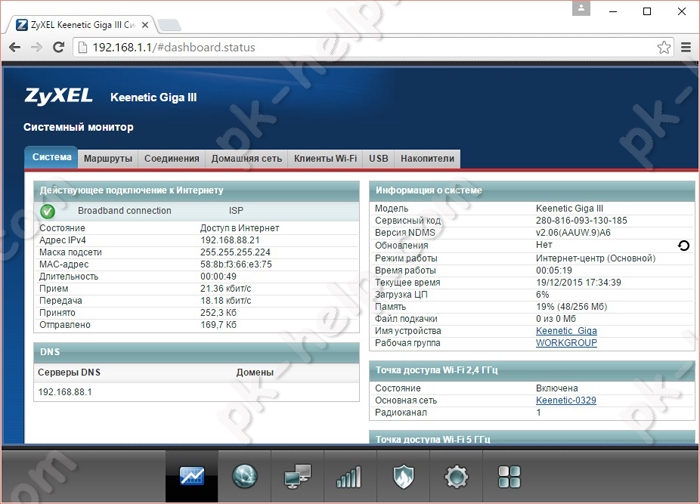Screen dimensions: 700x504
Task: Open the WORKGROUP link
Action: point(566,343)
